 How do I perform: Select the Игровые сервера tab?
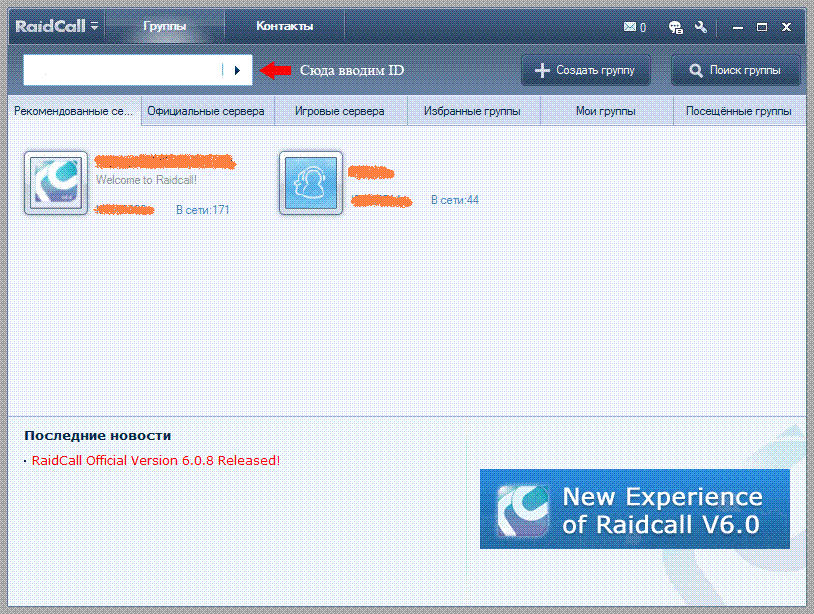[x=340, y=111]
